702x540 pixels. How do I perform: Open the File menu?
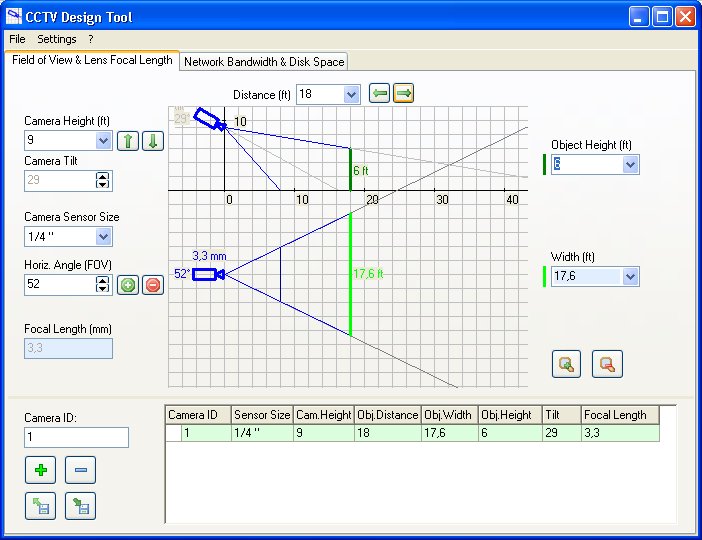tap(17, 39)
